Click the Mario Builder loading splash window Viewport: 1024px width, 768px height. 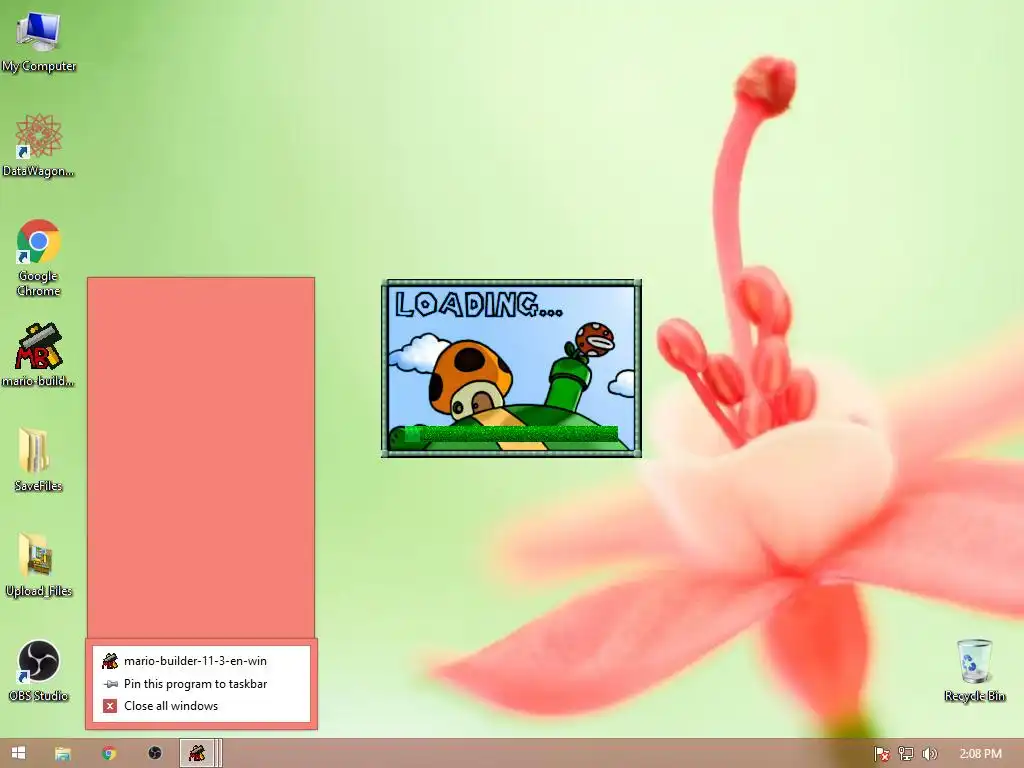(x=511, y=368)
